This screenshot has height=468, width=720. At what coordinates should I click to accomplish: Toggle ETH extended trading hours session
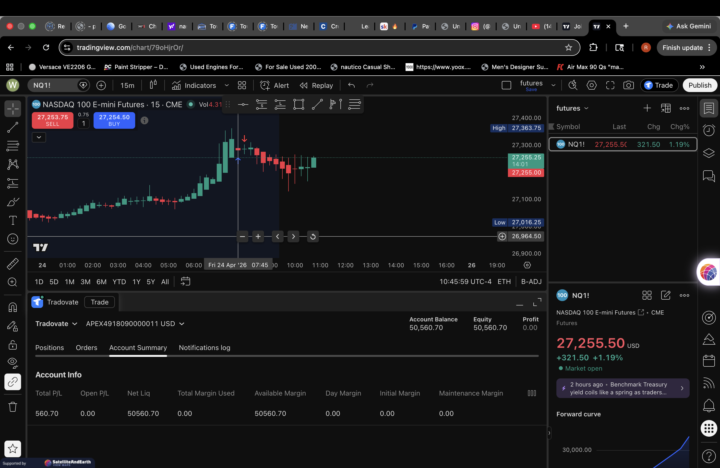(x=504, y=282)
